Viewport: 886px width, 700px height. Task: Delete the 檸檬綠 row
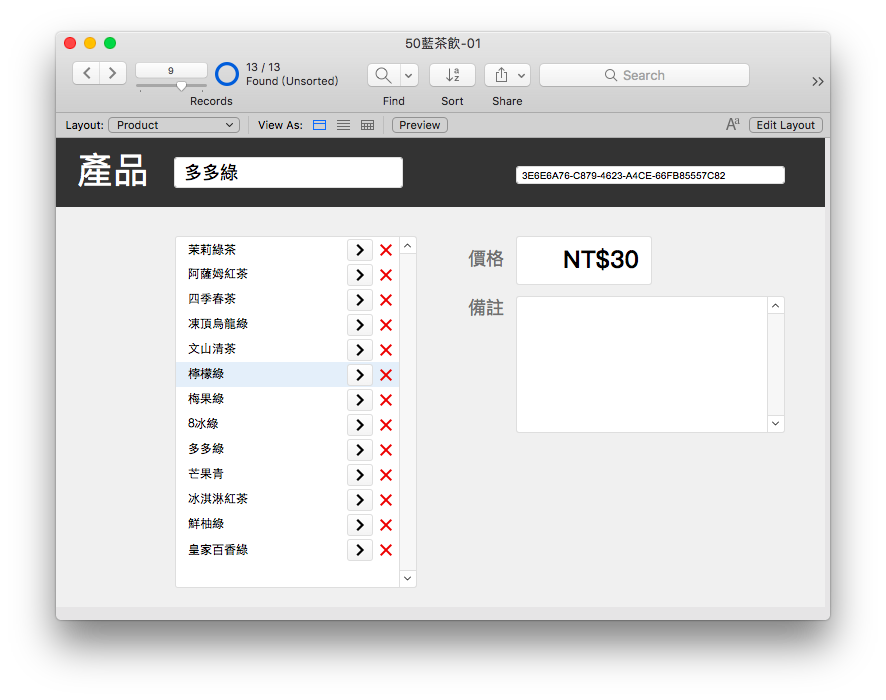pos(386,375)
